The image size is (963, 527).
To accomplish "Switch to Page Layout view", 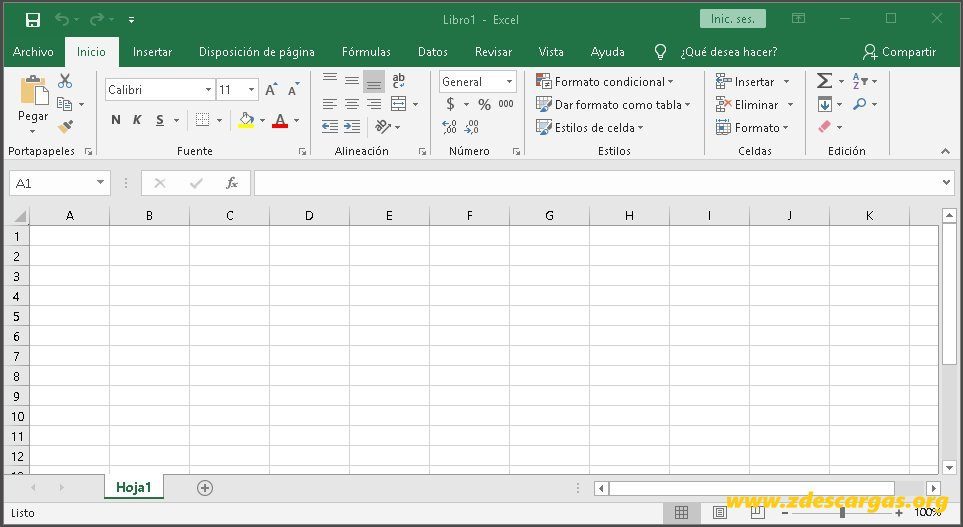I will [x=720, y=512].
